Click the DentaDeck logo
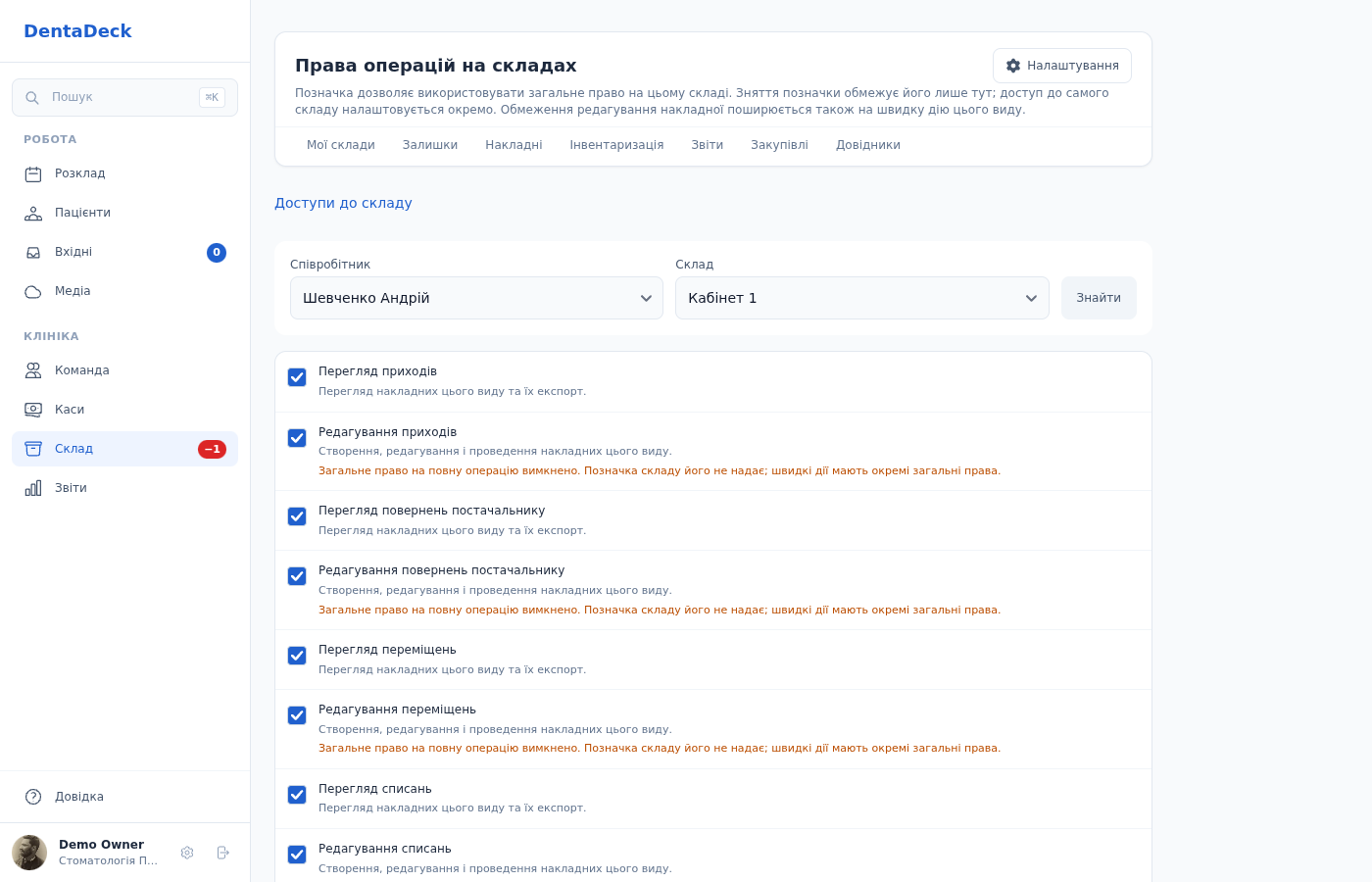The image size is (1372, 882). coord(77,31)
